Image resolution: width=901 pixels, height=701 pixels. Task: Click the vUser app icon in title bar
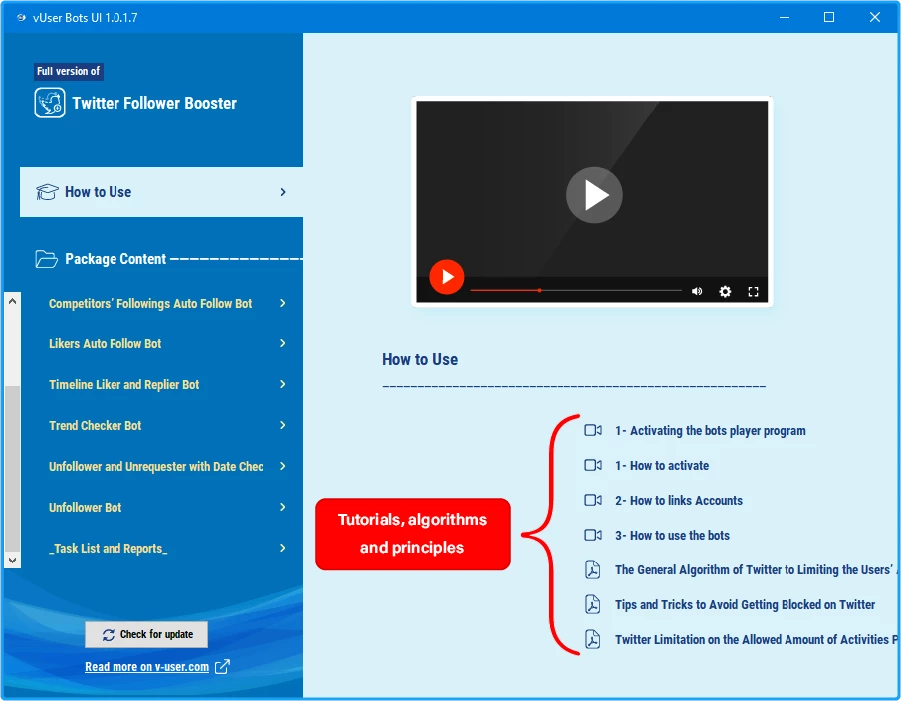pos(21,17)
